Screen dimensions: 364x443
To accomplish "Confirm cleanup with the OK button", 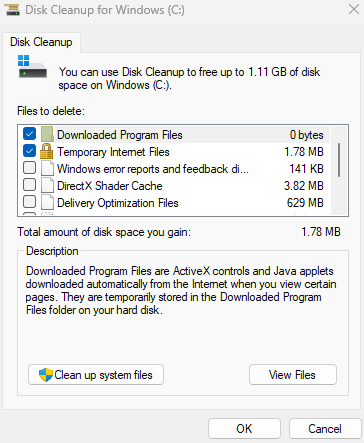I will click(244, 429).
